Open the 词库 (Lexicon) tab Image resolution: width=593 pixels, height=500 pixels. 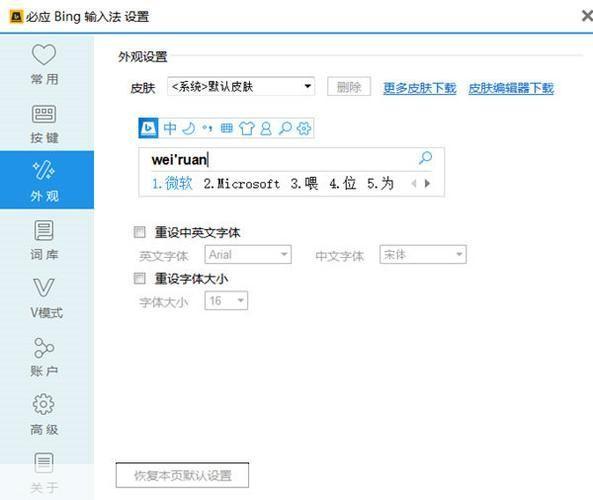pyautogui.click(x=47, y=239)
